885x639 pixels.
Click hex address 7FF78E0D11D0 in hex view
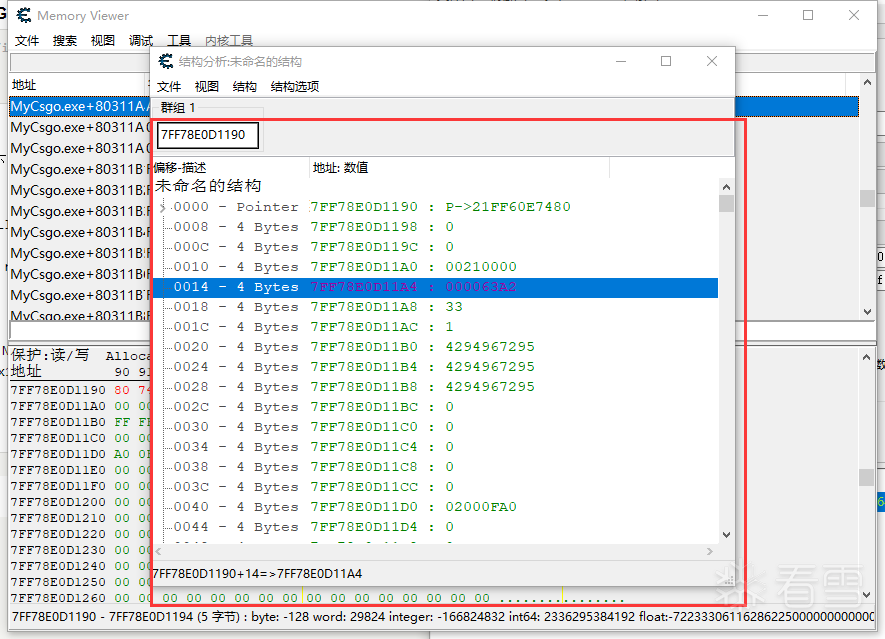58,454
